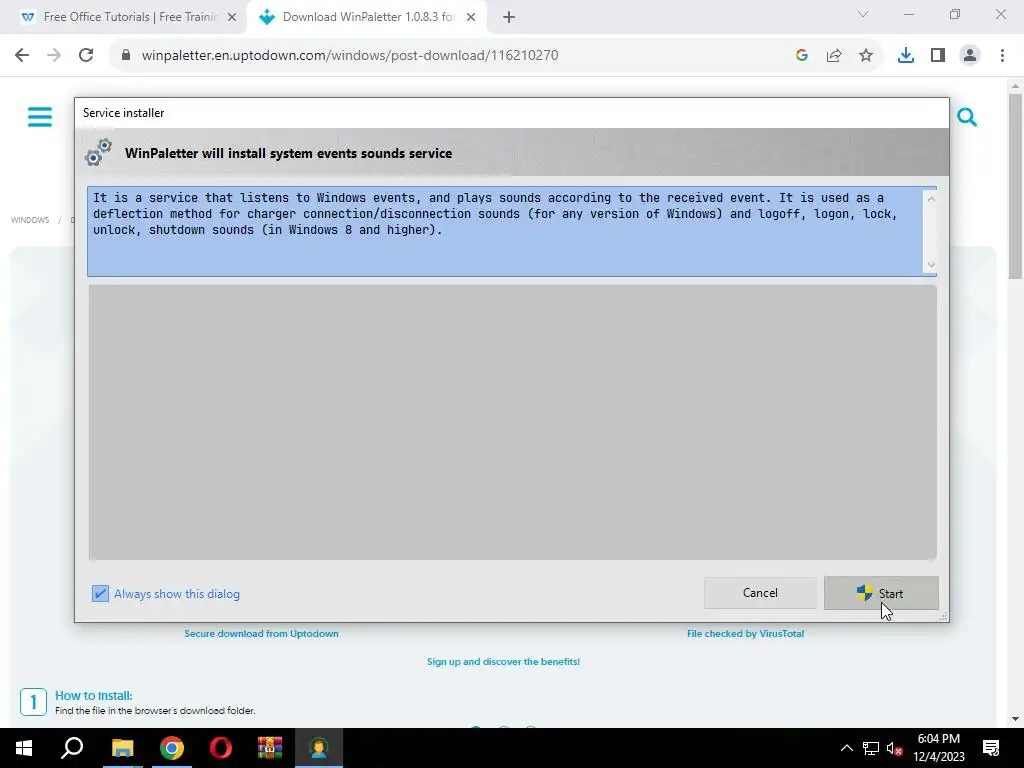Viewport: 1024px width, 768px height.
Task: Open clock and date flyout
Action: (x=938, y=748)
